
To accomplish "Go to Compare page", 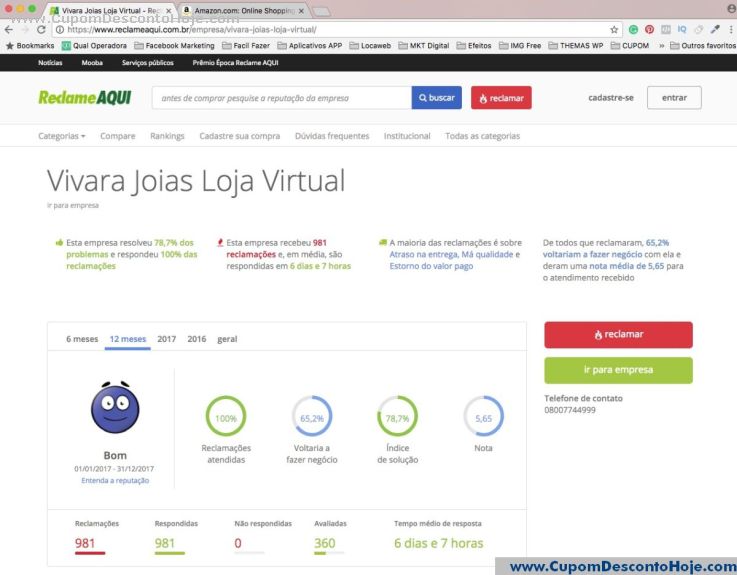I will click(118, 136).
